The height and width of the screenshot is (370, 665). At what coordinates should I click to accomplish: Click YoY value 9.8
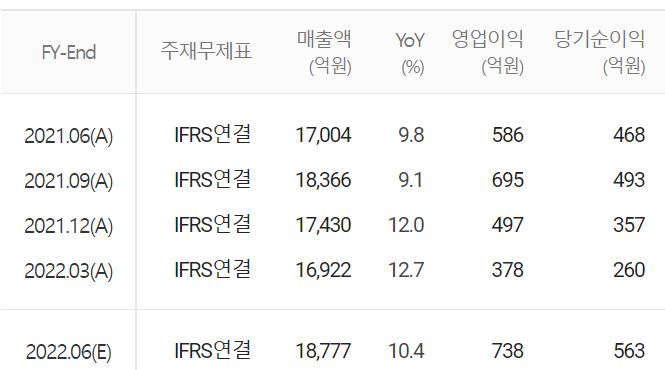[411, 135]
